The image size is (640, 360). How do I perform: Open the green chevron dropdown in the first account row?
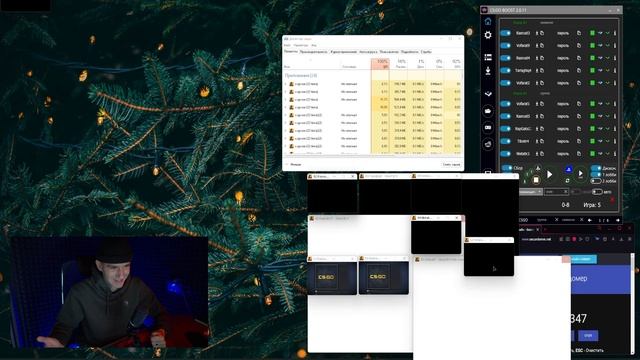pyautogui.click(x=608, y=33)
